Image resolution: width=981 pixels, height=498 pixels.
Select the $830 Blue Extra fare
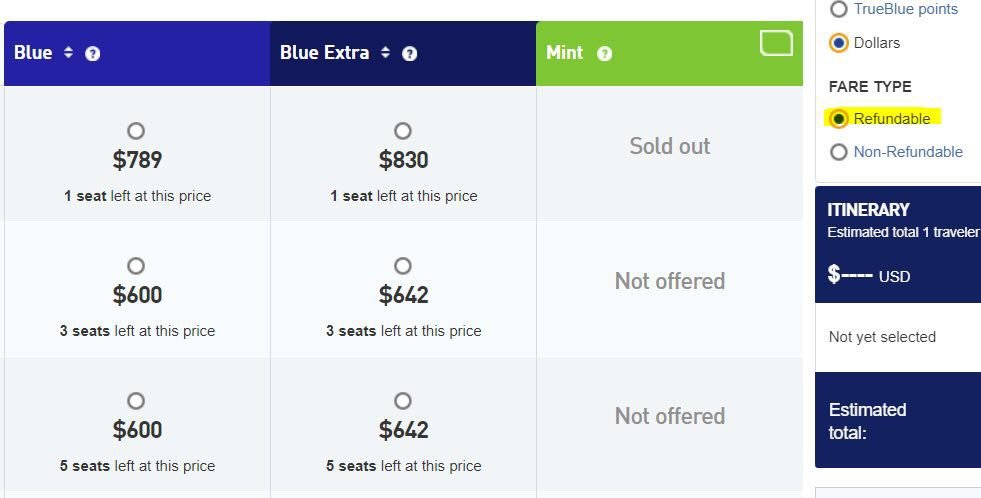[x=403, y=131]
